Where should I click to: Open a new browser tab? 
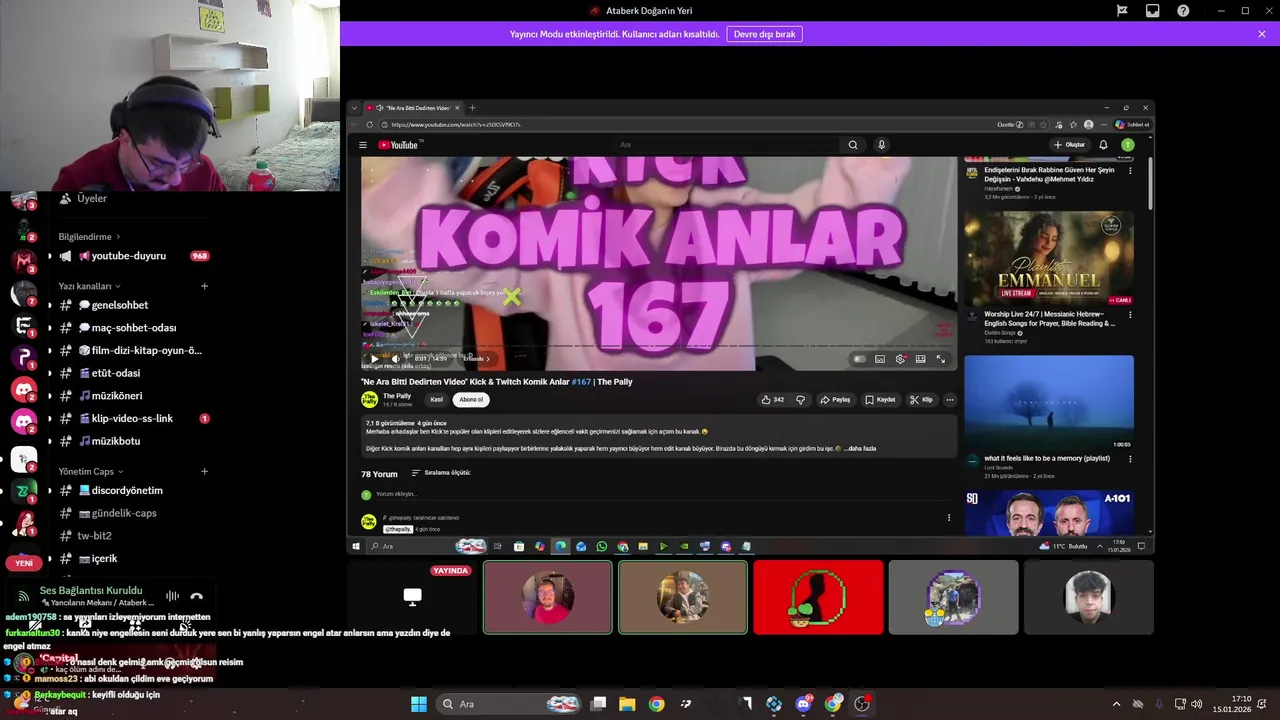[x=473, y=108]
